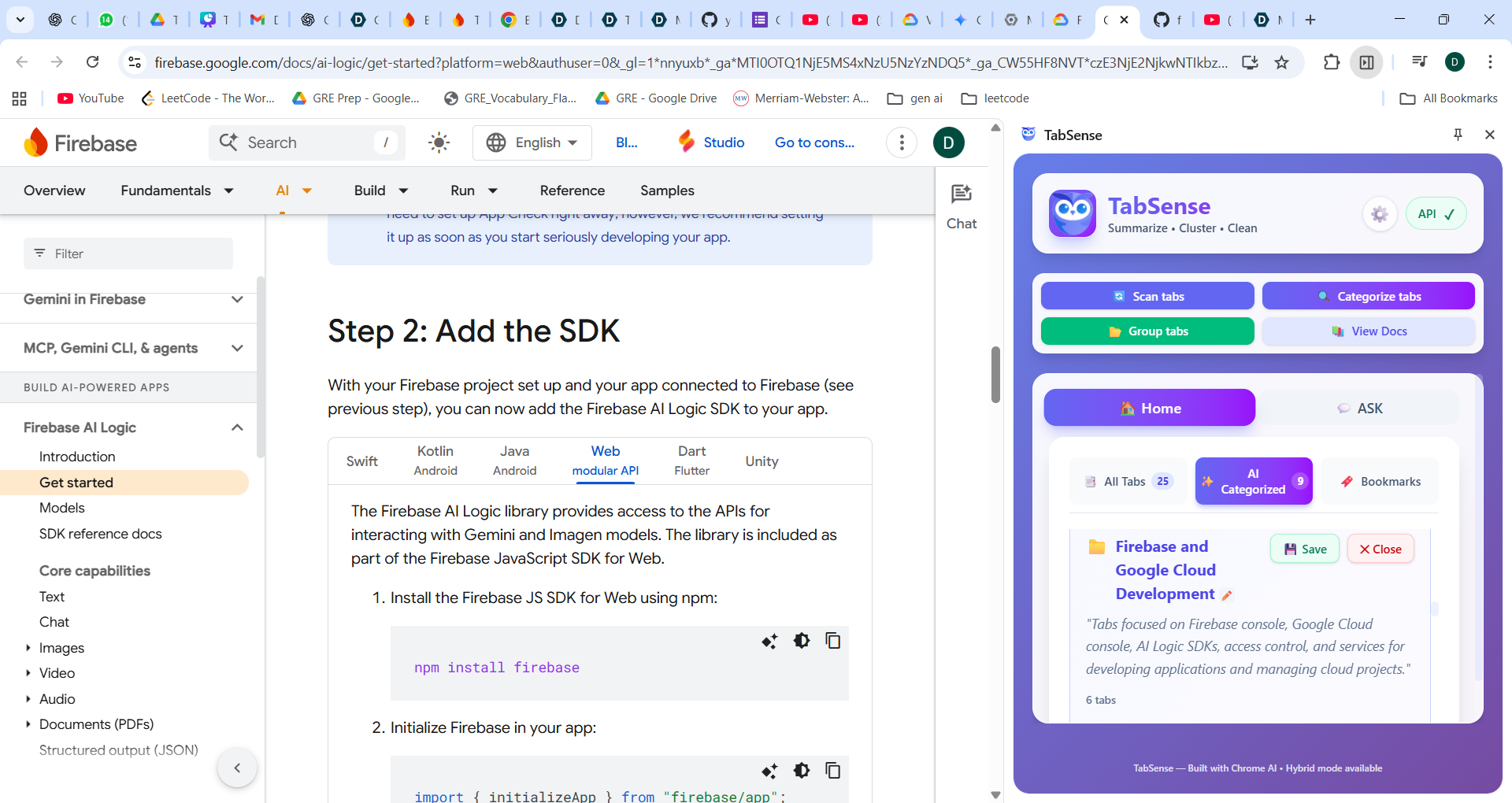
Task: Save the Firebase and Google Cloud group
Action: [1305, 549]
